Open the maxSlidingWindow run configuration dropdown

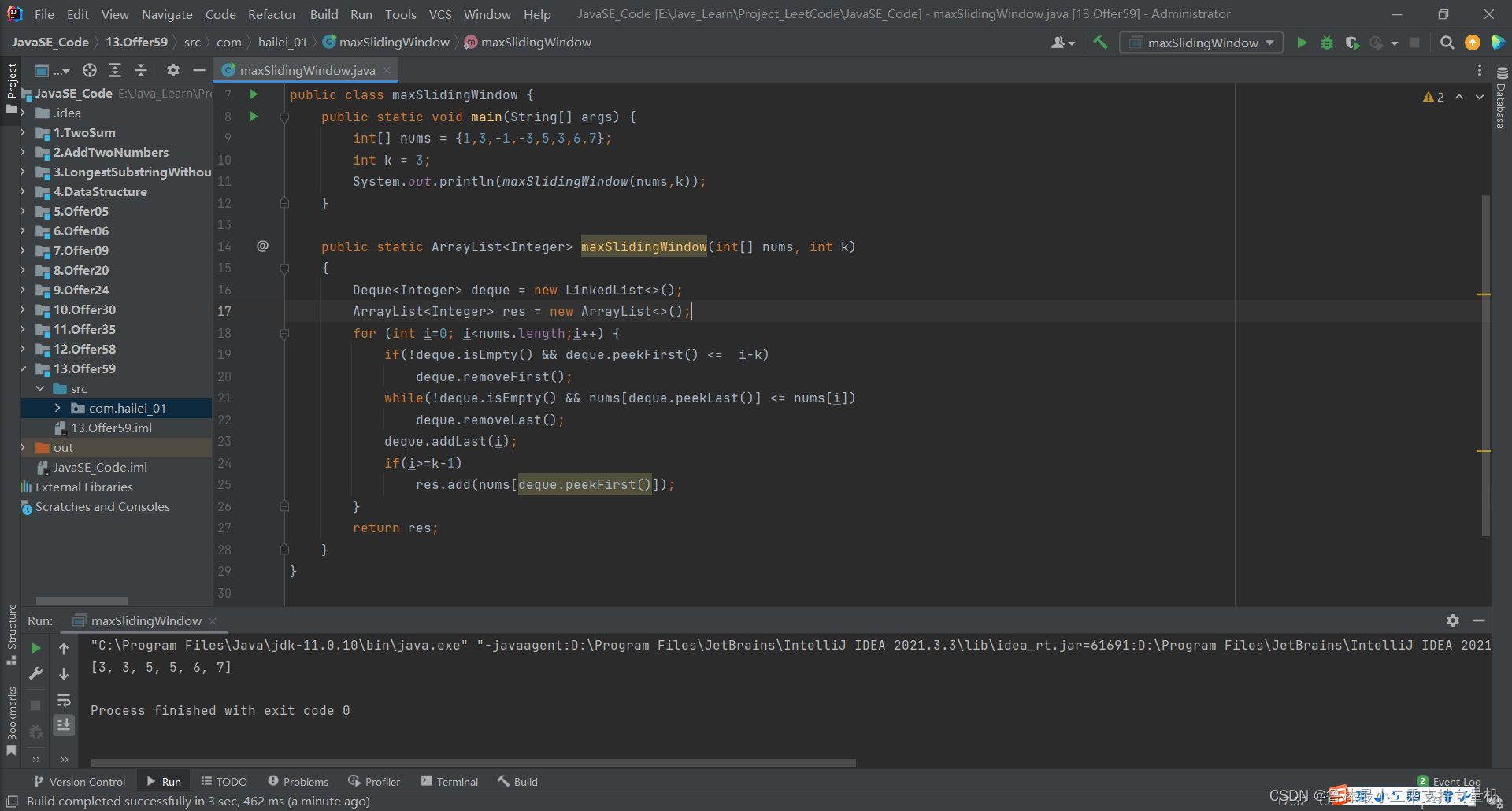[1202, 43]
